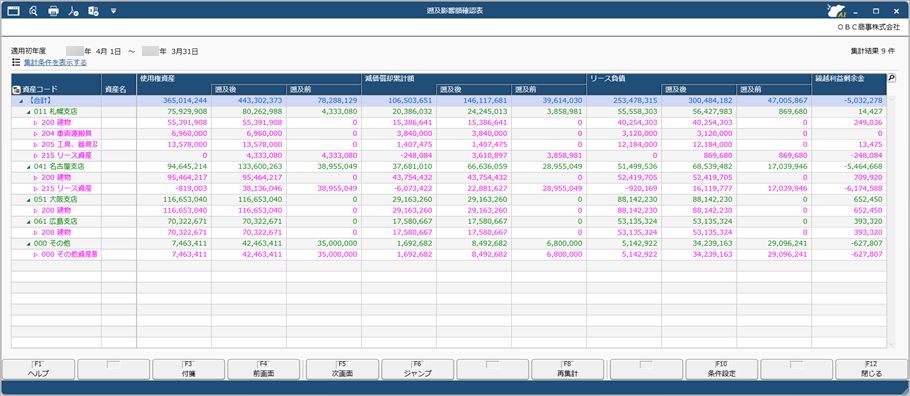Image resolution: width=910 pixels, height=396 pixels.
Task: Click the window menu icon in title bar
Action: (x=13, y=10)
